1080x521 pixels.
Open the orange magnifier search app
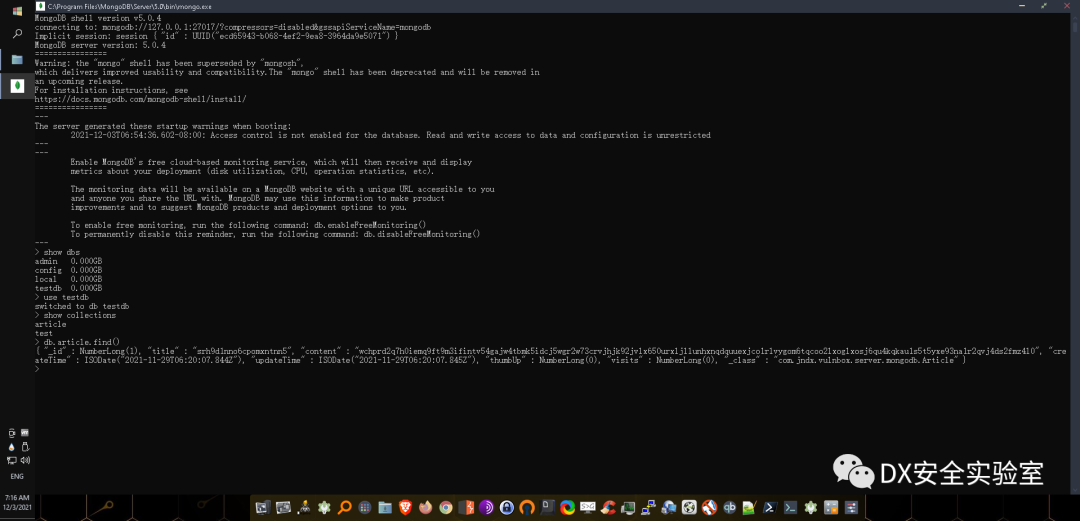tap(344, 508)
